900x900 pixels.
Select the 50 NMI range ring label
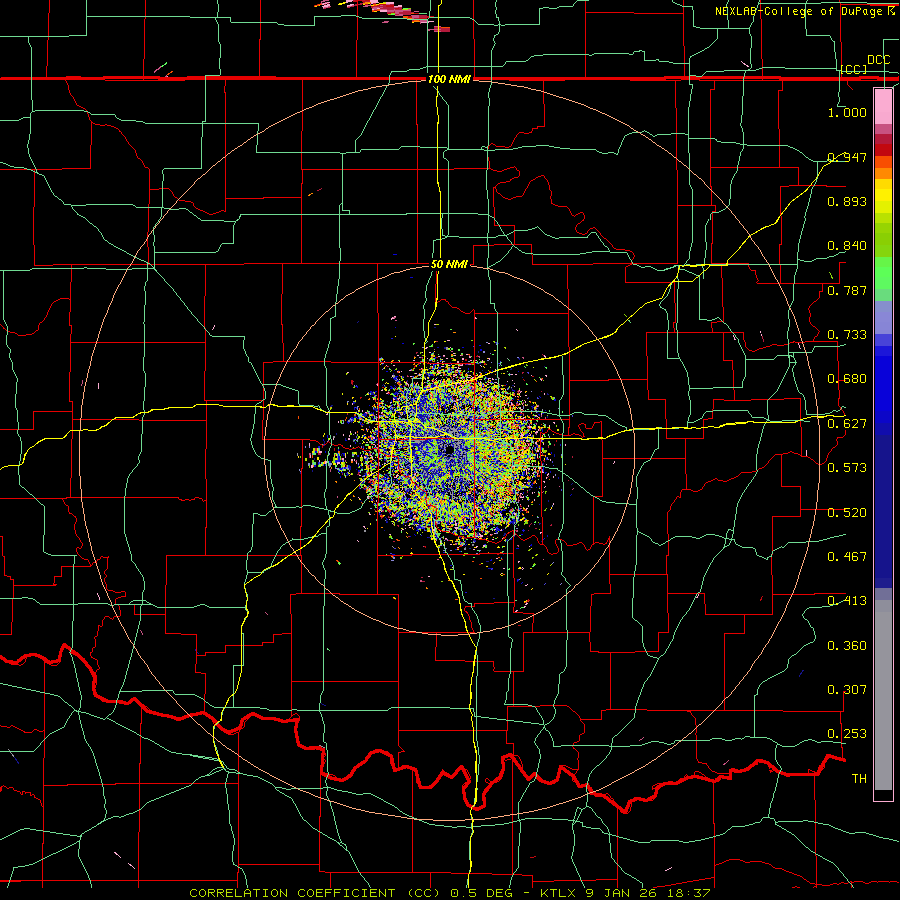point(449,264)
